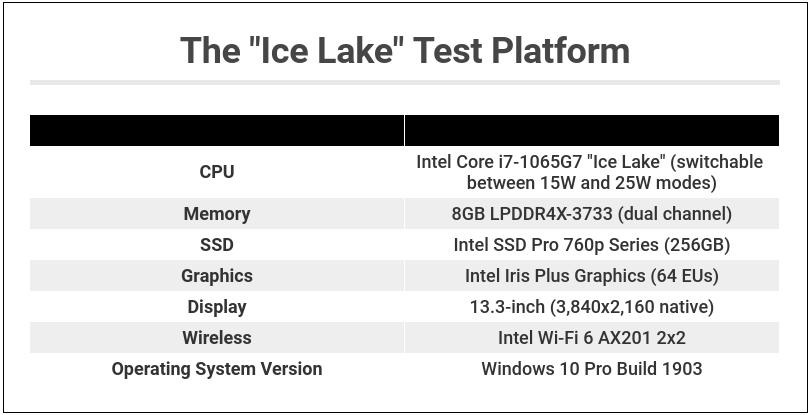Viewport: 810px width, 415px height.
Task: Click the 13.3-inch display resolution value
Action: pos(591,307)
